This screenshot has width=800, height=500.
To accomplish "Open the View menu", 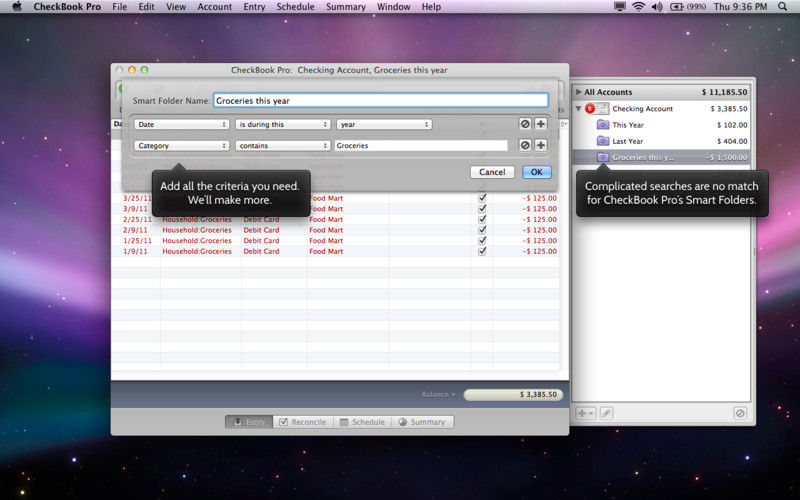I will 176,7.
